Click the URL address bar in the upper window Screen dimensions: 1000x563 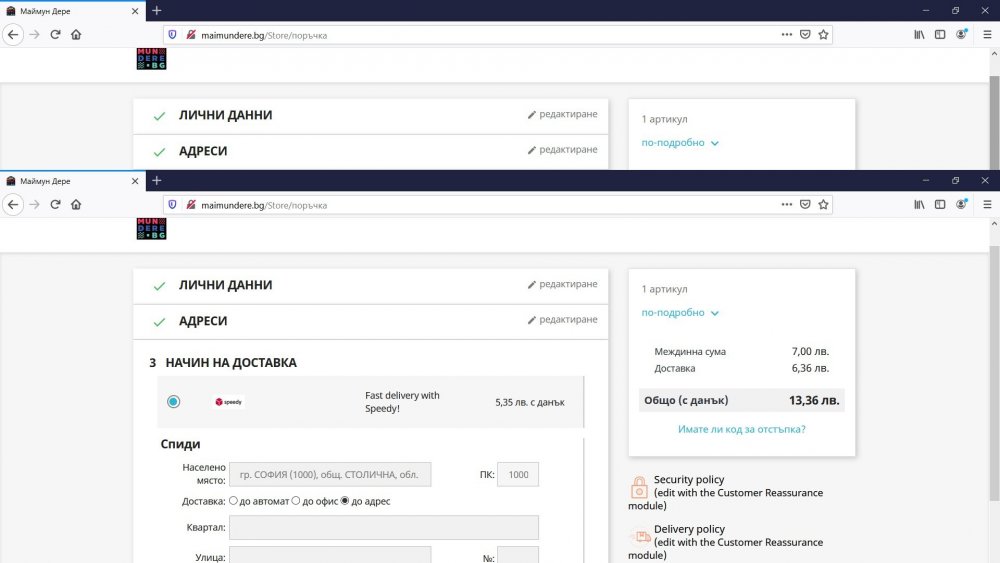(497, 34)
